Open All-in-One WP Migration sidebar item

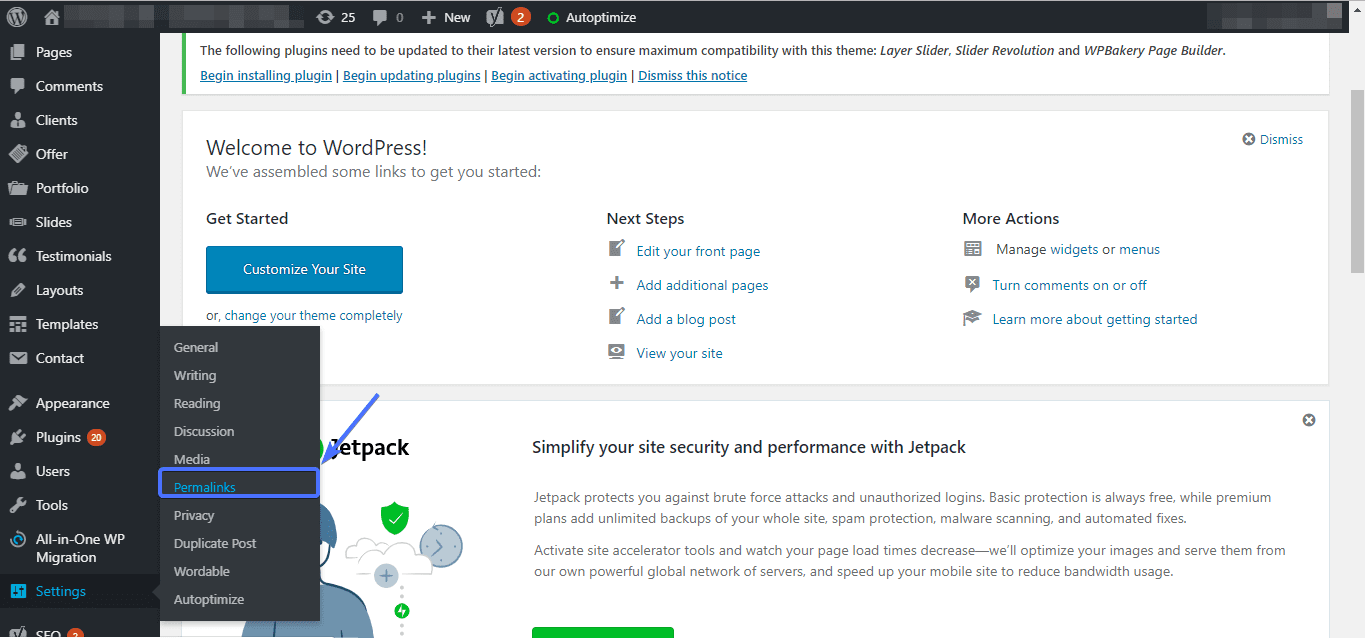[80, 548]
